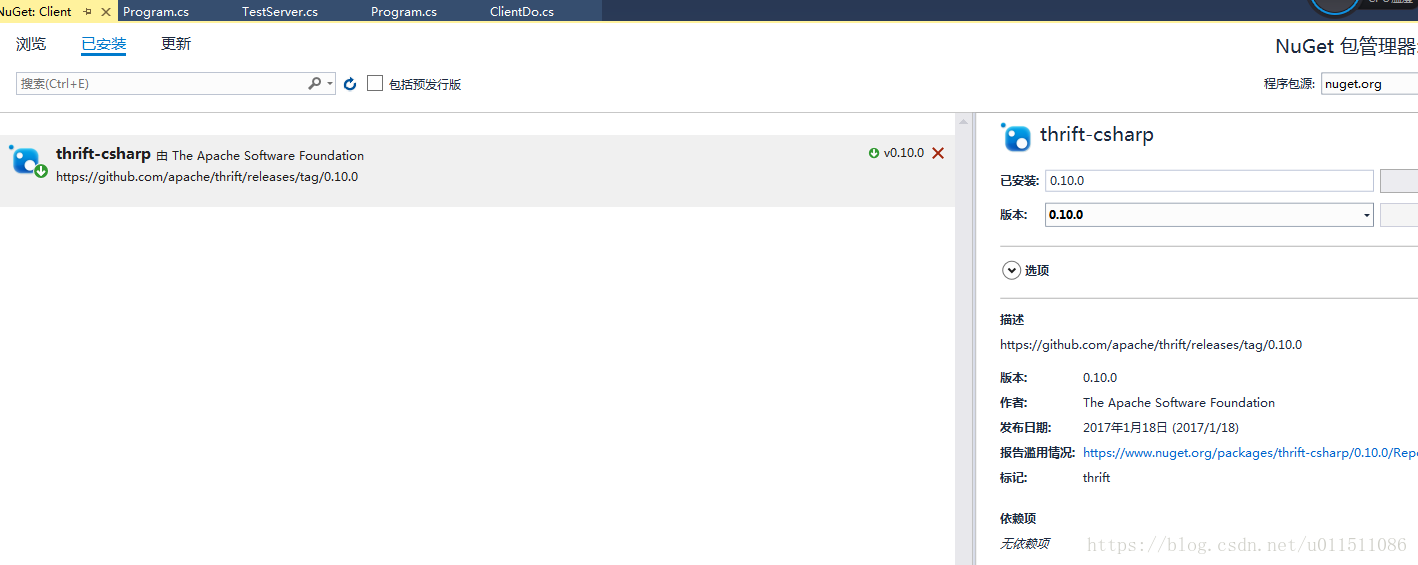
Task: Click 无依赖项 under dependencies
Action: click(1025, 543)
